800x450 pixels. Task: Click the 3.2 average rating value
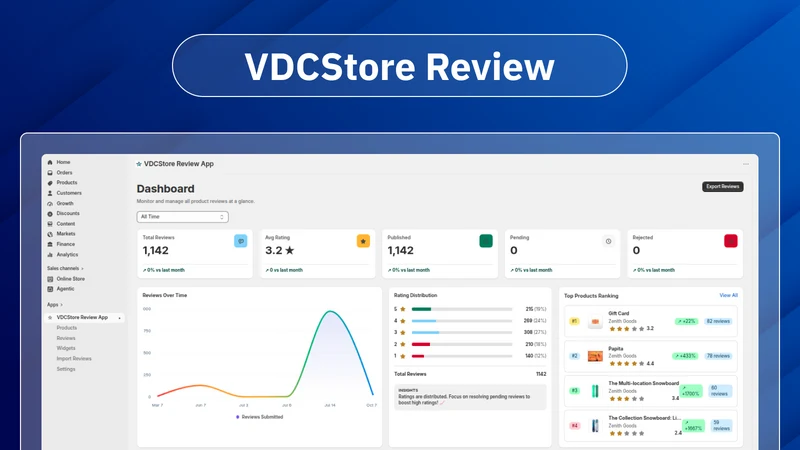coord(280,251)
